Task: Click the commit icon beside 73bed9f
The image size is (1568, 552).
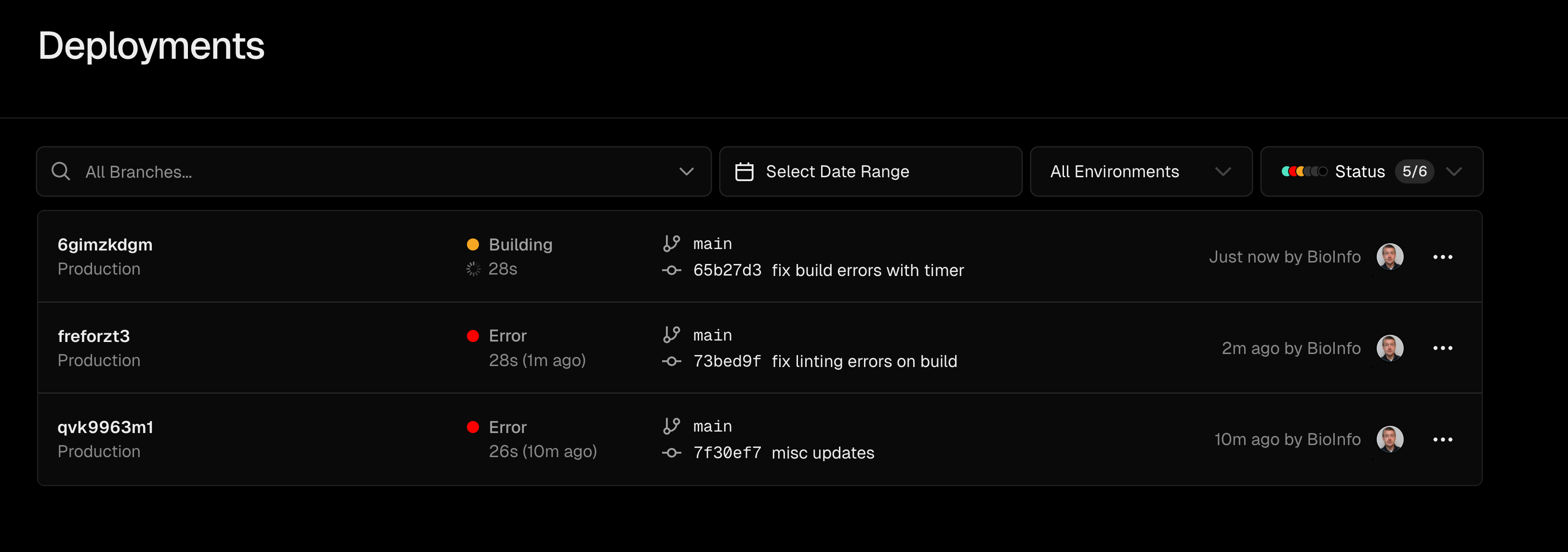Action: pos(671,361)
